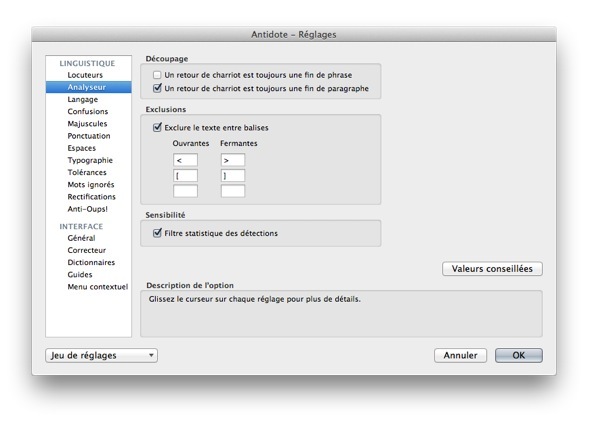The image size is (609, 426).
Task: Click the empty third Fermantes field
Action: [x=233, y=191]
